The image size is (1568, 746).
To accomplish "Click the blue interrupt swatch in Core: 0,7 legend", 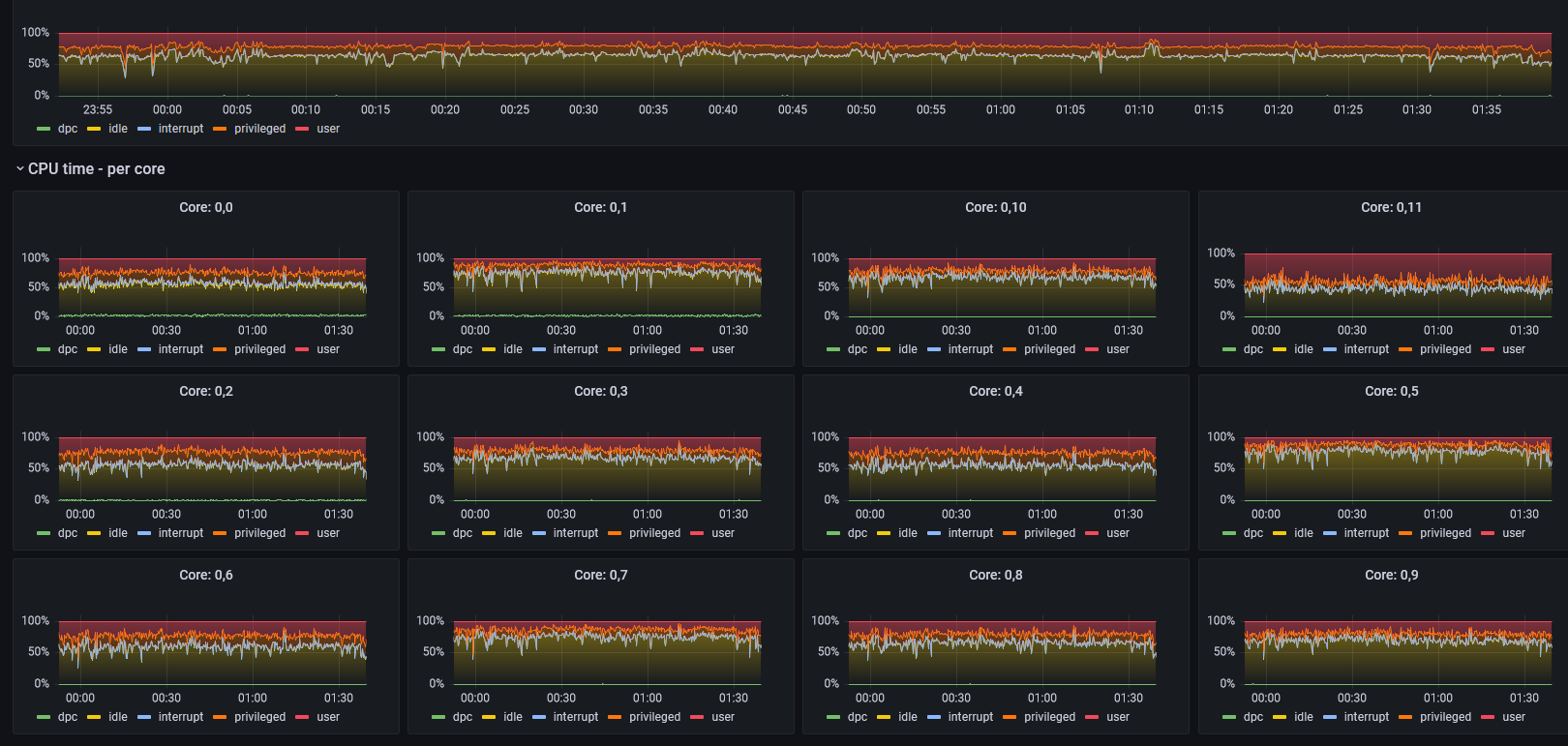I will (x=539, y=717).
